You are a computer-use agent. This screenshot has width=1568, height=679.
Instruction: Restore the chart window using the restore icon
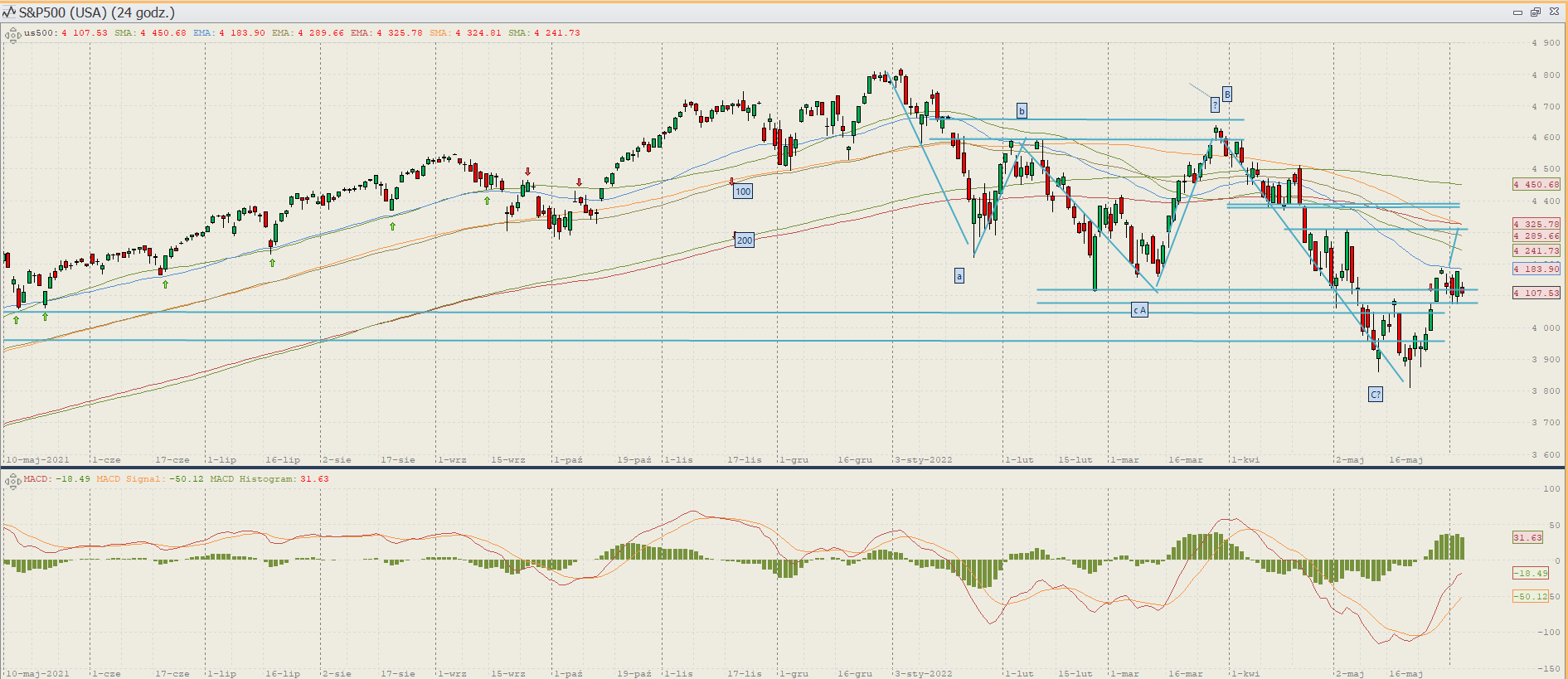[1535, 12]
